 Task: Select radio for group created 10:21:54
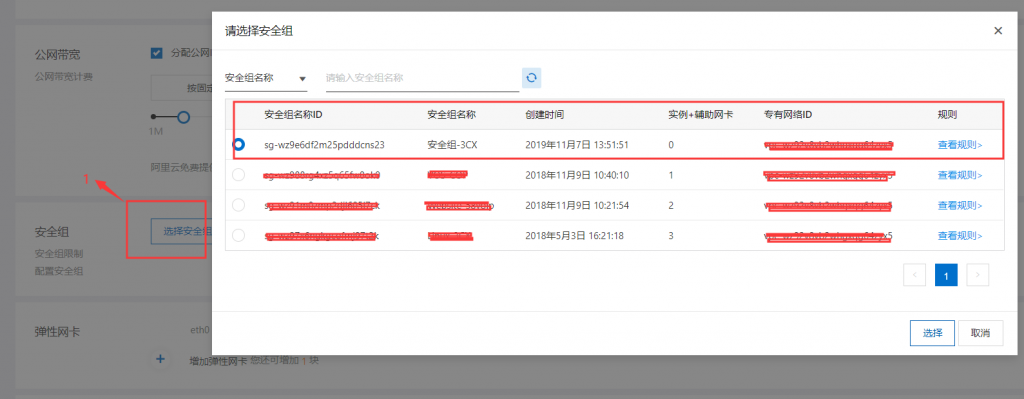pos(239,205)
